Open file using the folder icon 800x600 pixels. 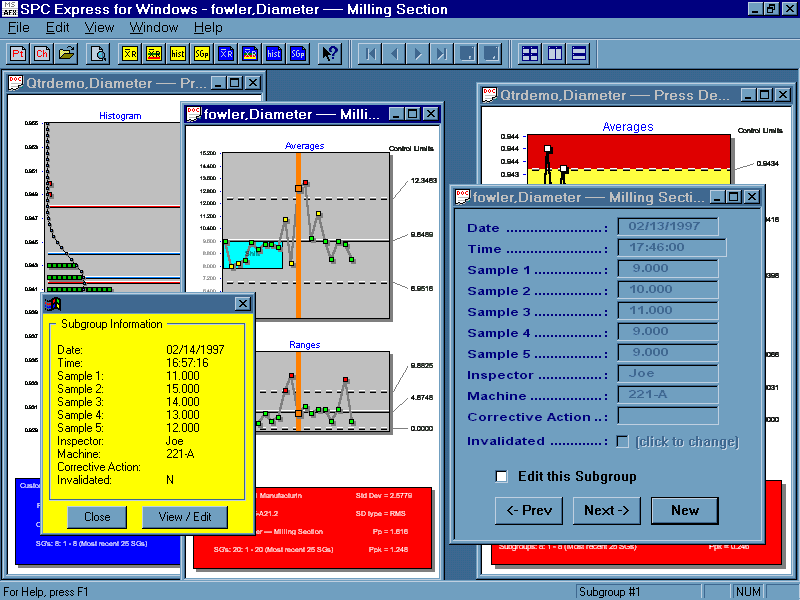coord(67,54)
